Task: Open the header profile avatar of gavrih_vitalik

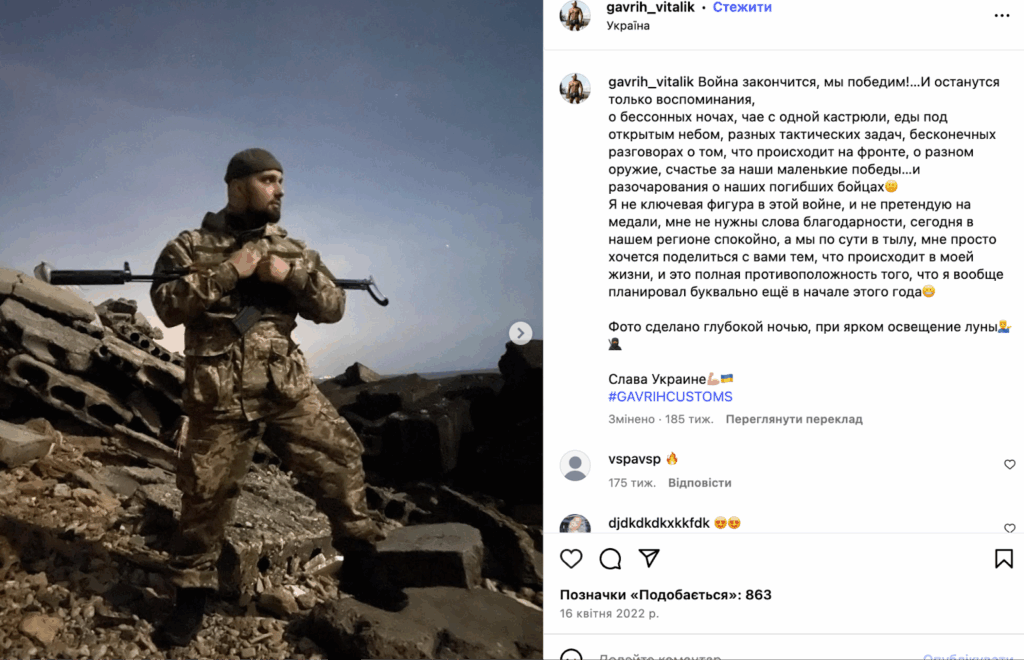Action: [x=575, y=14]
